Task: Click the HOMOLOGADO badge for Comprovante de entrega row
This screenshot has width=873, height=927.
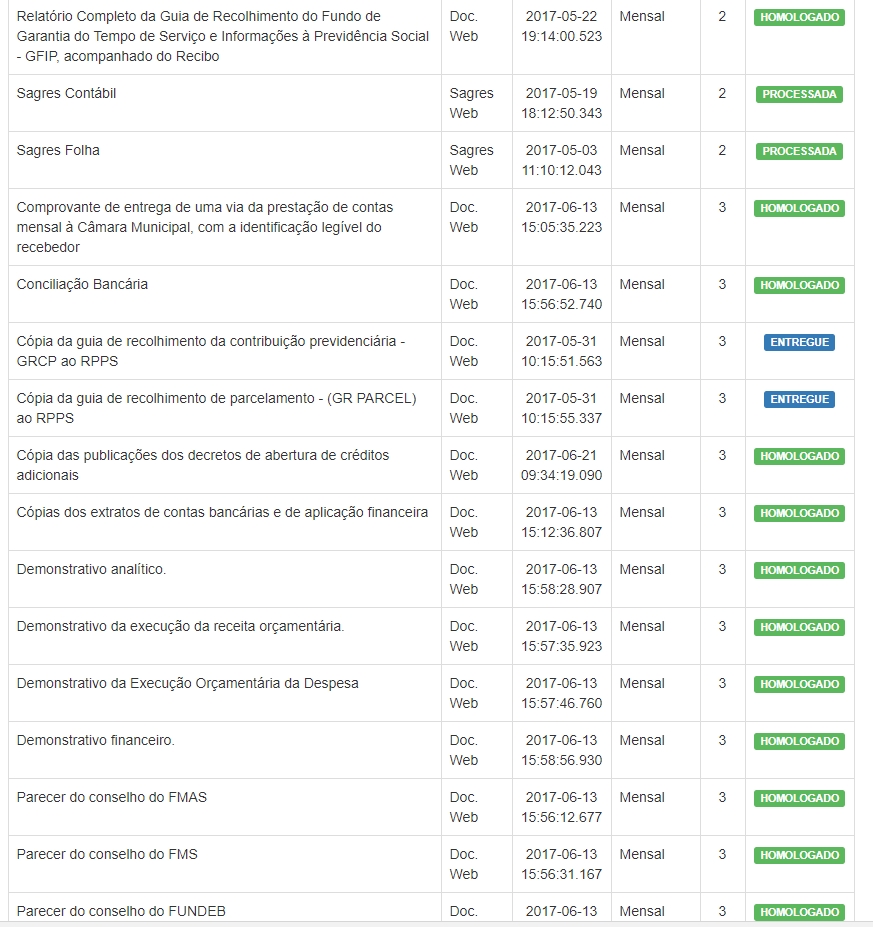Action: (x=799, y=208)
